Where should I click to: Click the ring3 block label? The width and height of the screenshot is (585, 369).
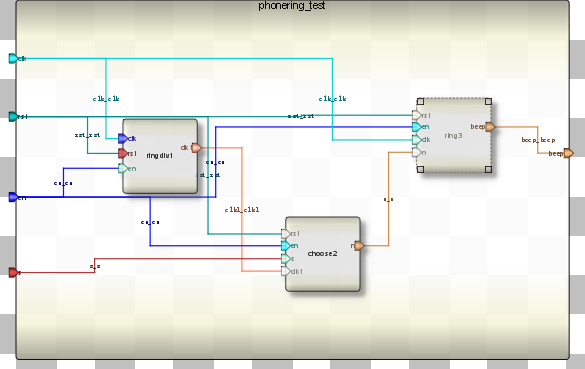point(453,135)
